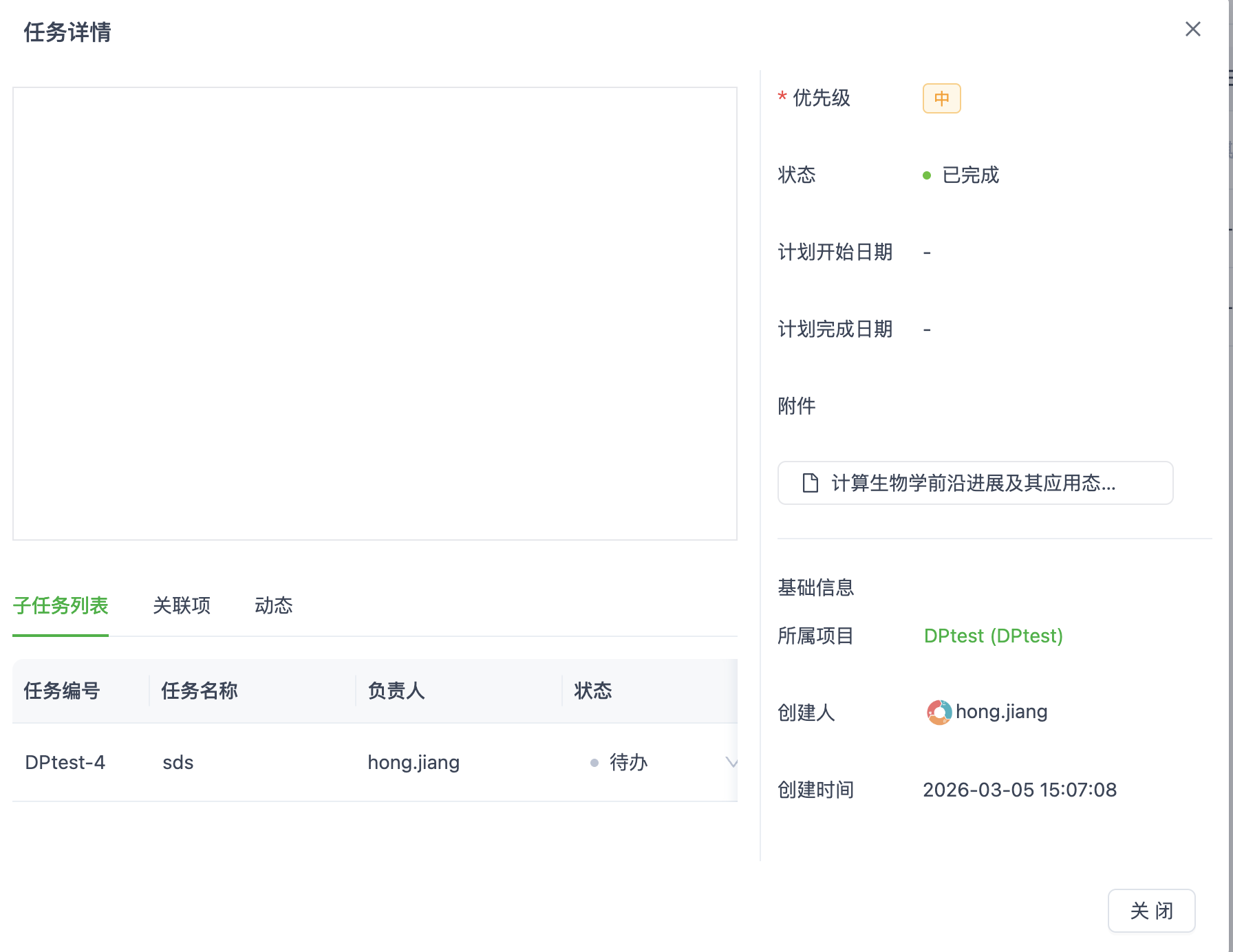
Task: Click the X icon to dismiss 任务详情
Action: click(x=1192, y=30)
